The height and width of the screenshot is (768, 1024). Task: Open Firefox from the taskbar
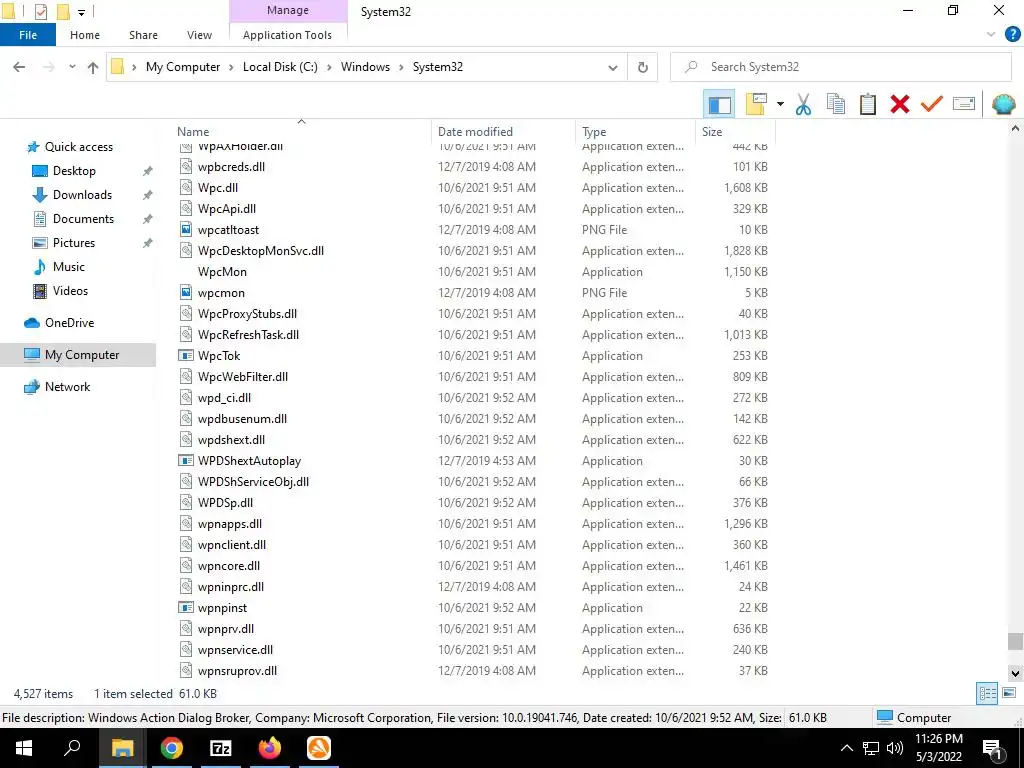click(270, 748)
